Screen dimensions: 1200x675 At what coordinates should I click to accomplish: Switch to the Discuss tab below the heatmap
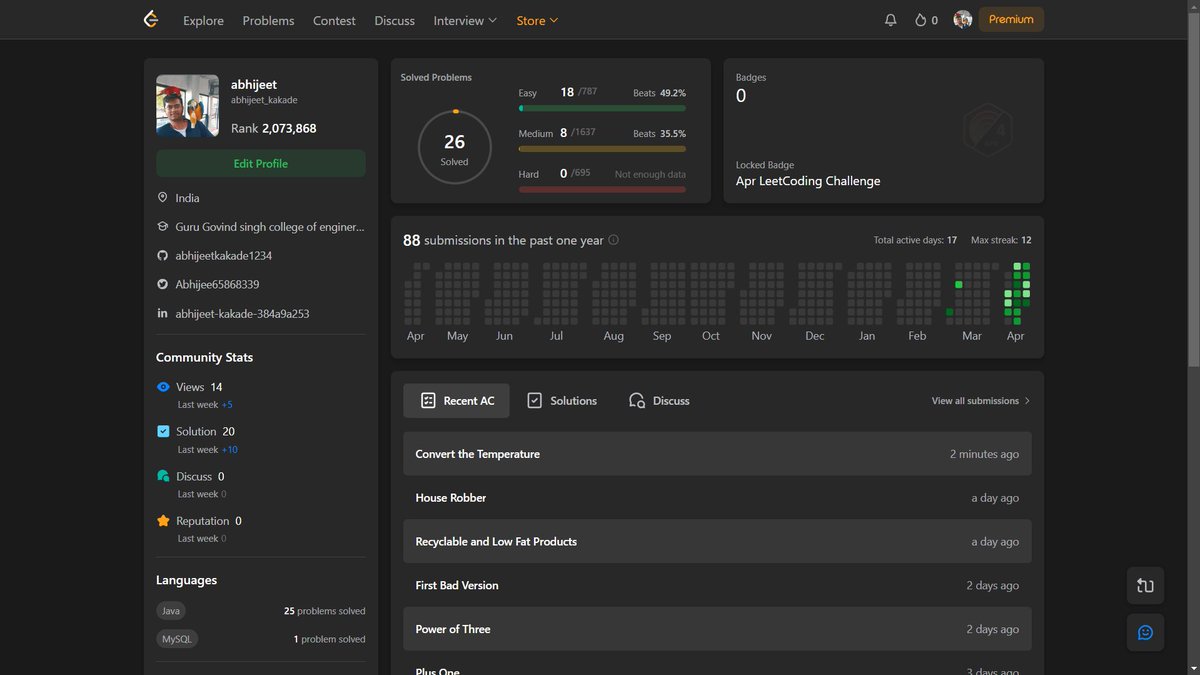click(659, 401)
